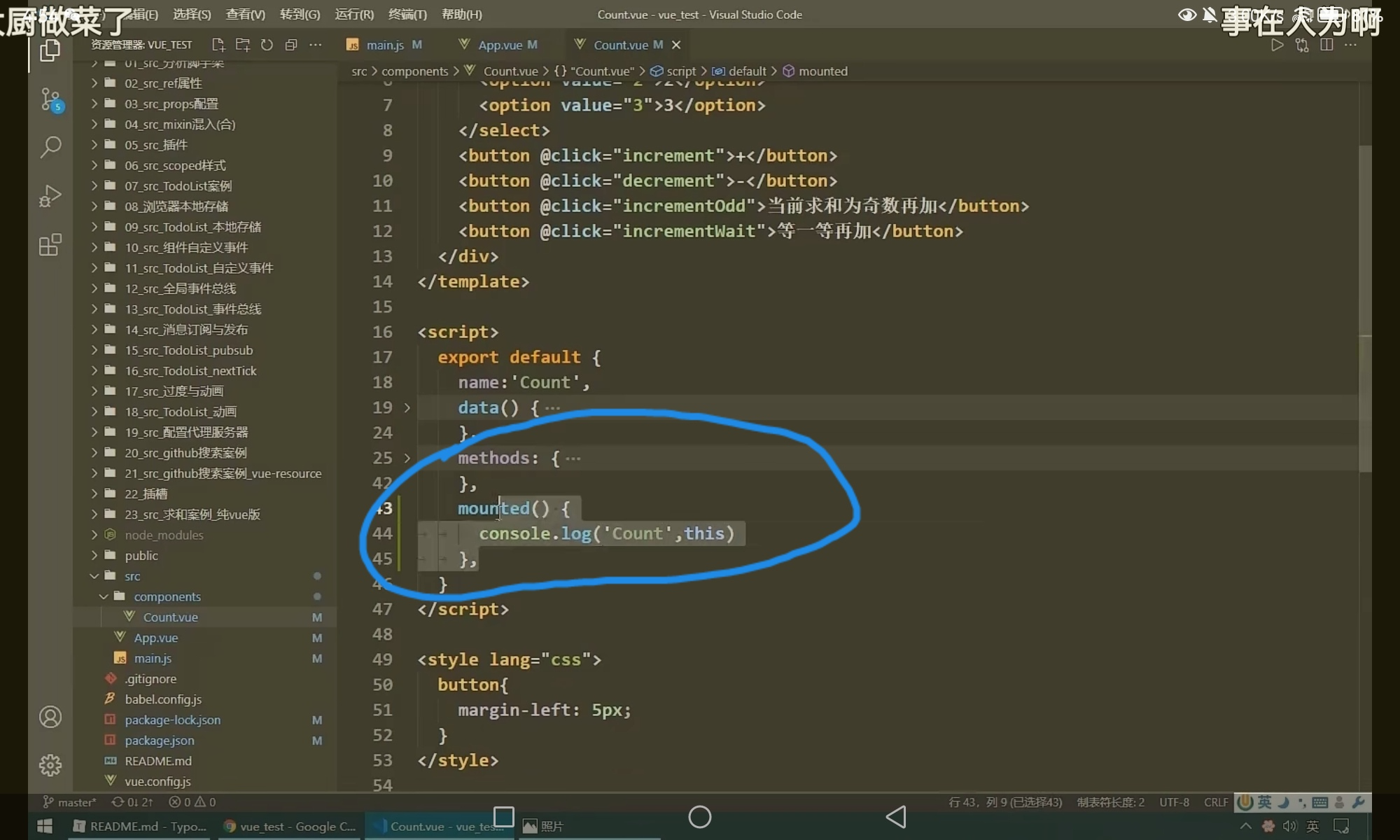
Task: Click the editor vertical scrollbar
Action: pyautogui.click(x=1364, y=308)
